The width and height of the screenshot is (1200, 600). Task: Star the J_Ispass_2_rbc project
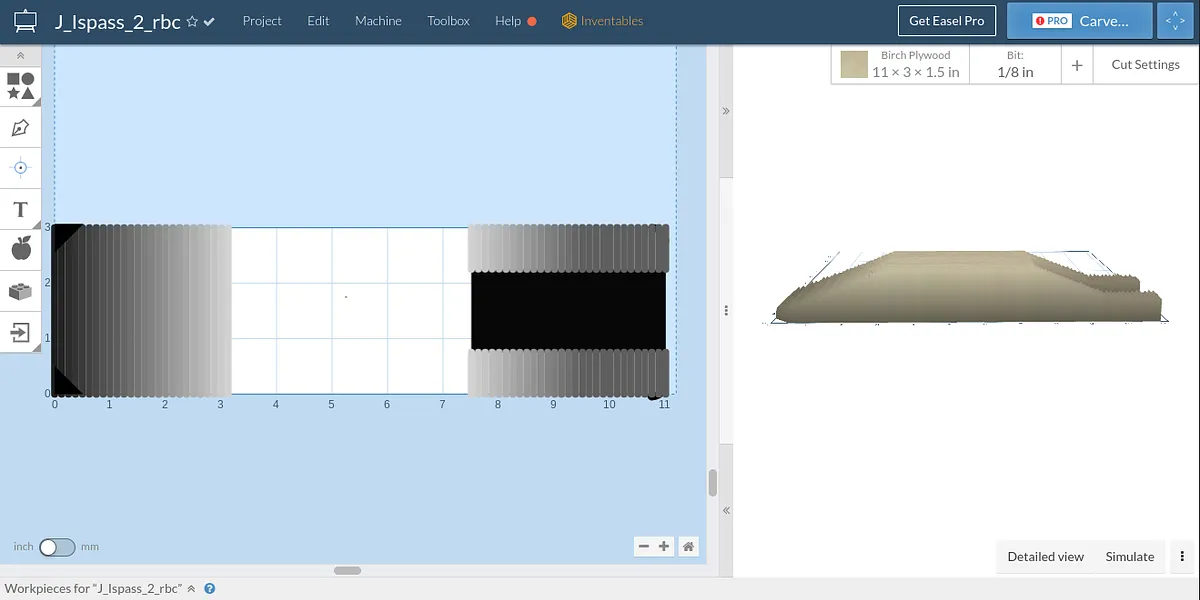click(192, 21)
